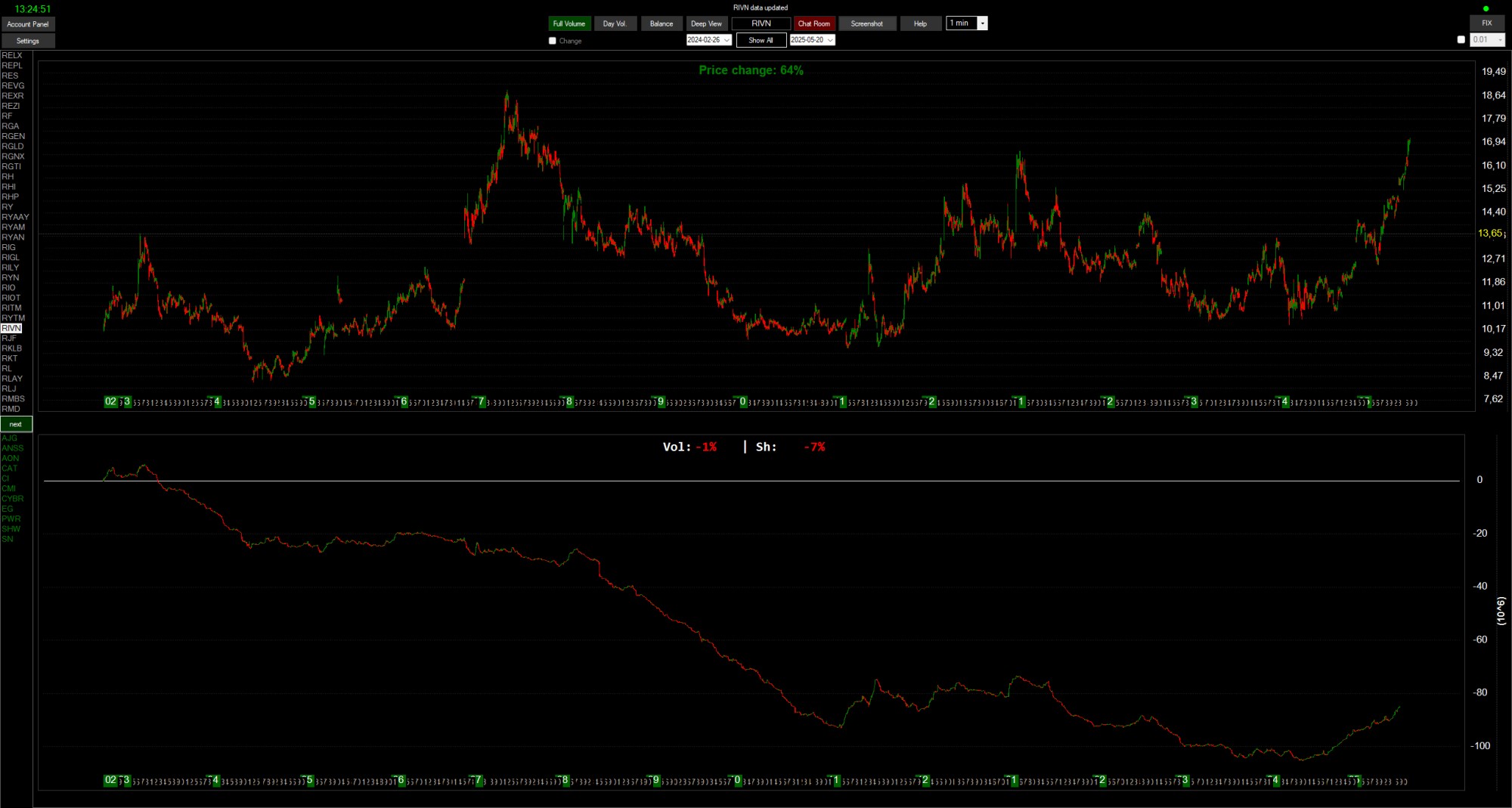Select ticker REXR in the list
1512x808 pixels.
point(13,96)
